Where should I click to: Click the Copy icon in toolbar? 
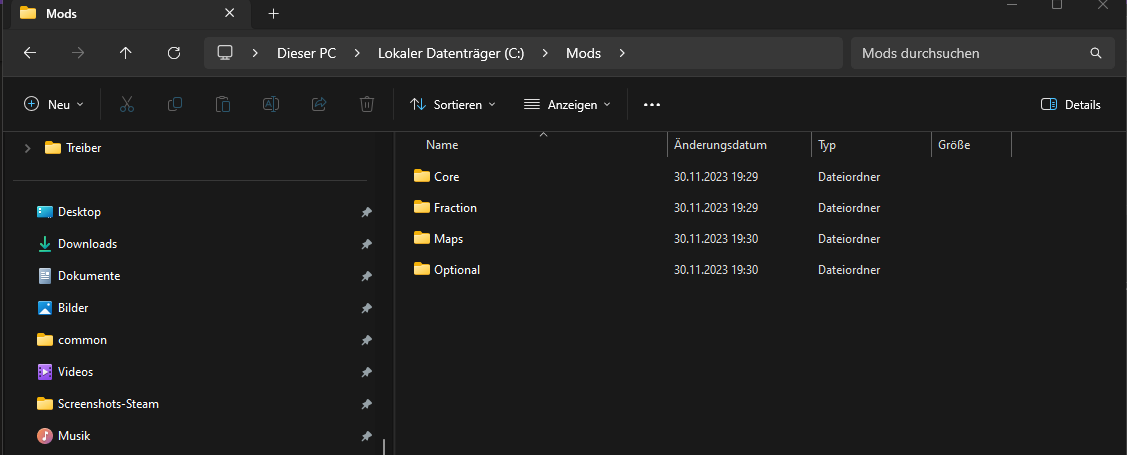(175, 104)
